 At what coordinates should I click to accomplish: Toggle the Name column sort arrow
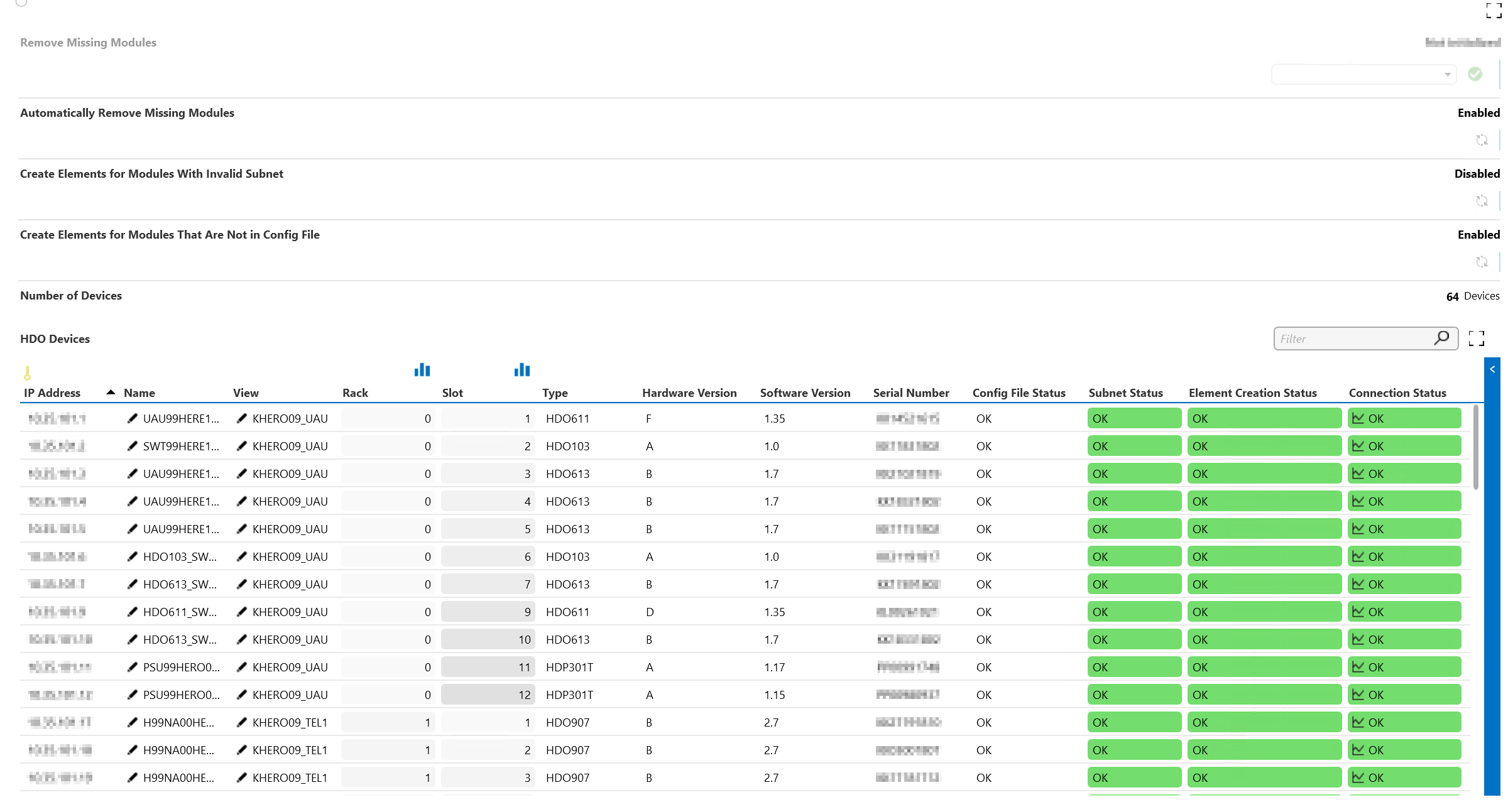pyautogui.click(x=111, y=391)
